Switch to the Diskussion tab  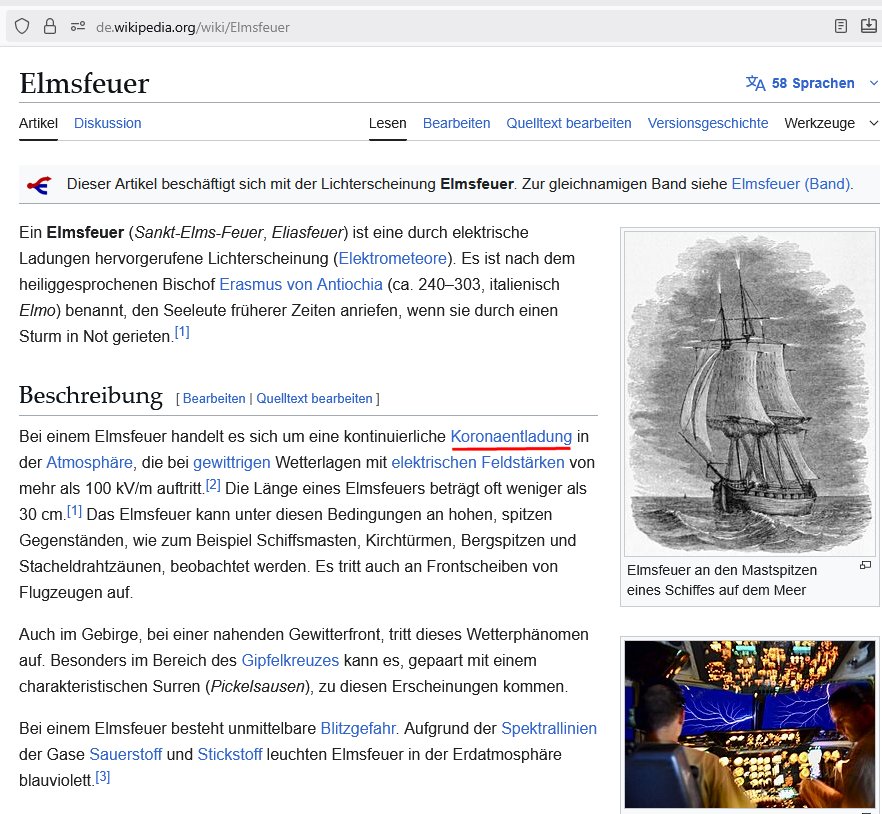(107, 123)
